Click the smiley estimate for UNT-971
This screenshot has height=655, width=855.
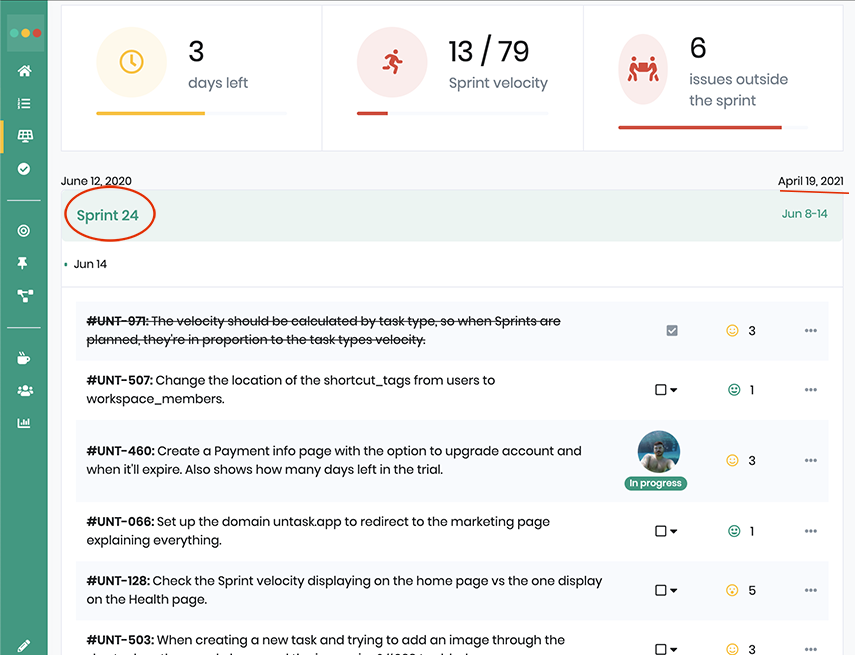(732, 330)
